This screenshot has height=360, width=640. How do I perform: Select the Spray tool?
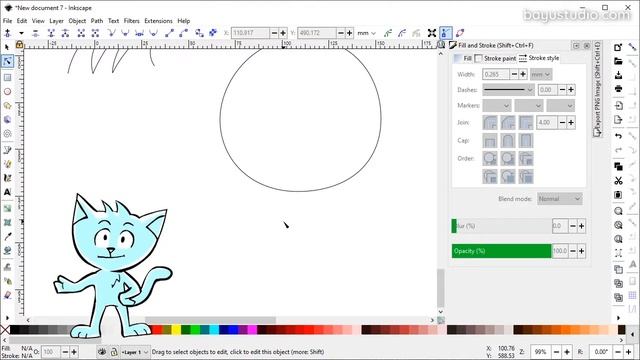(7, 281)
